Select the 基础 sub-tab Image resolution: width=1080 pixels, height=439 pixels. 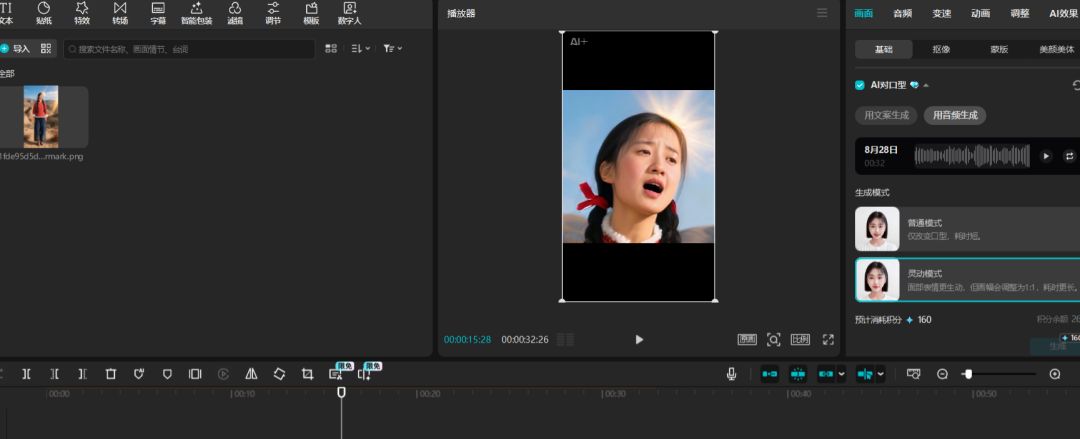[x=884, y=49]
